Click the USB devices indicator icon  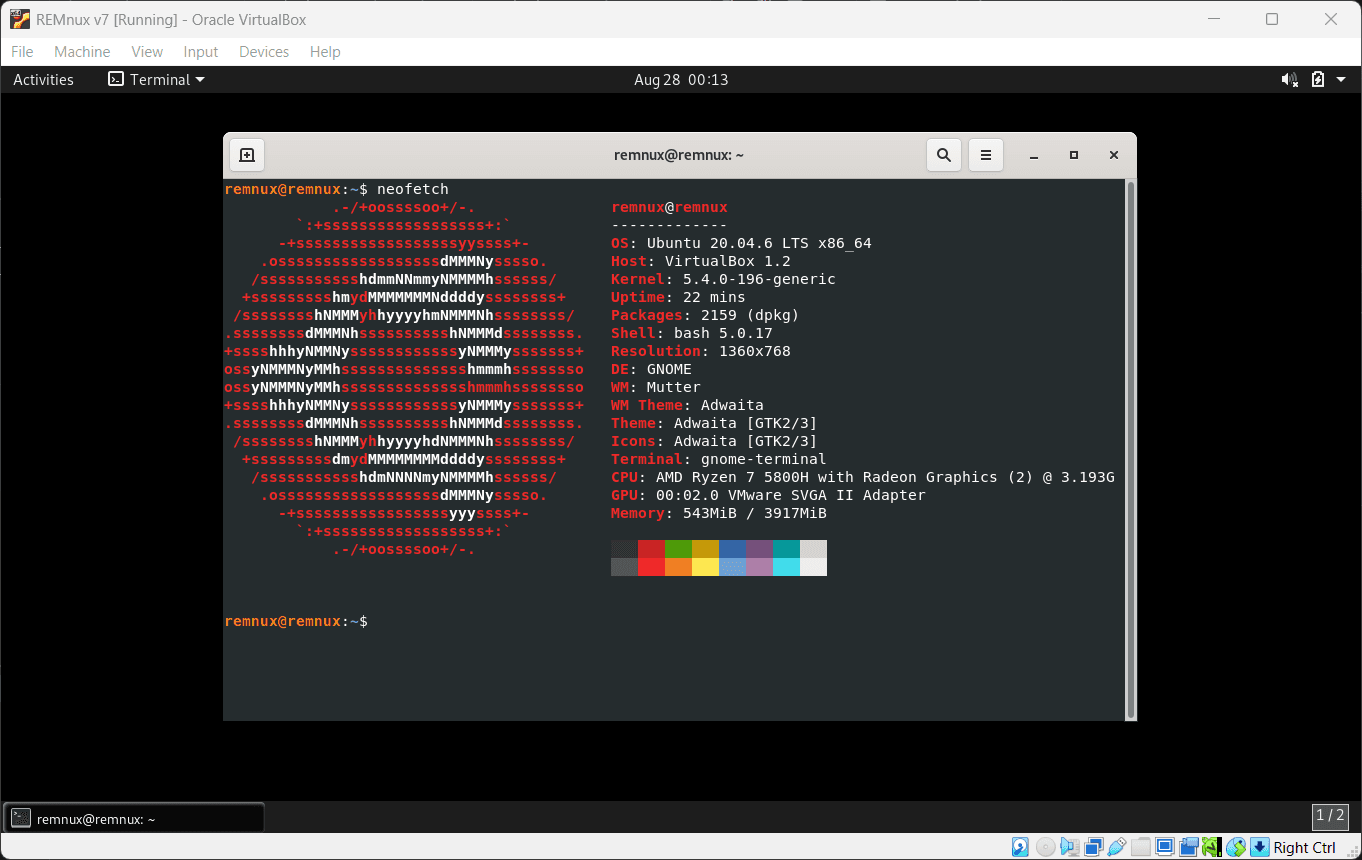pyautogui.click(x=1117, y=847)
